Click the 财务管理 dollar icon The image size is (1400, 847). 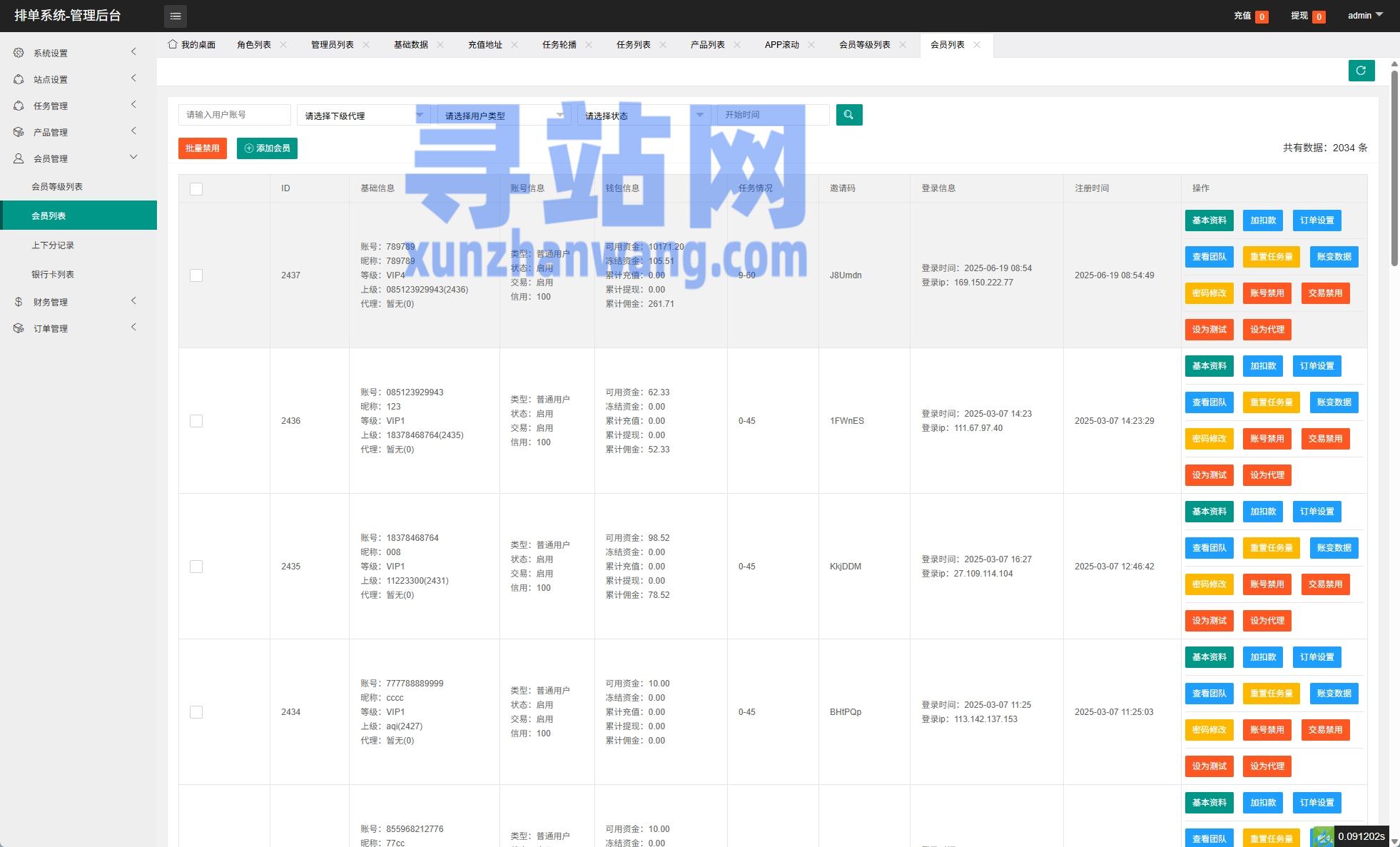(x=19, y=302)
